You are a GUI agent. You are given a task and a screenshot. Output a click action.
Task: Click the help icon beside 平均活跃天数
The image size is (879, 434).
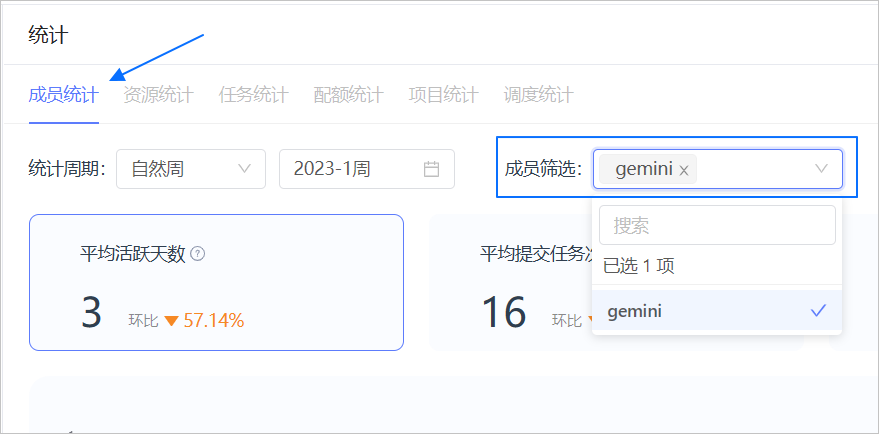coord(198,254)
